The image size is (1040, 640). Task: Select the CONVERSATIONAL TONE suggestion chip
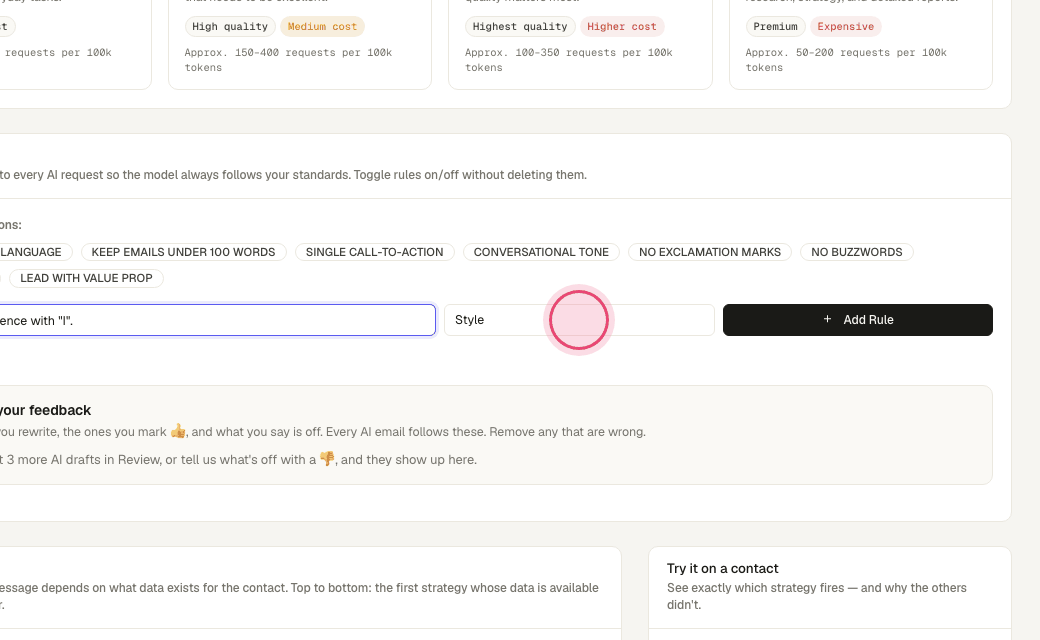(541, 252)
